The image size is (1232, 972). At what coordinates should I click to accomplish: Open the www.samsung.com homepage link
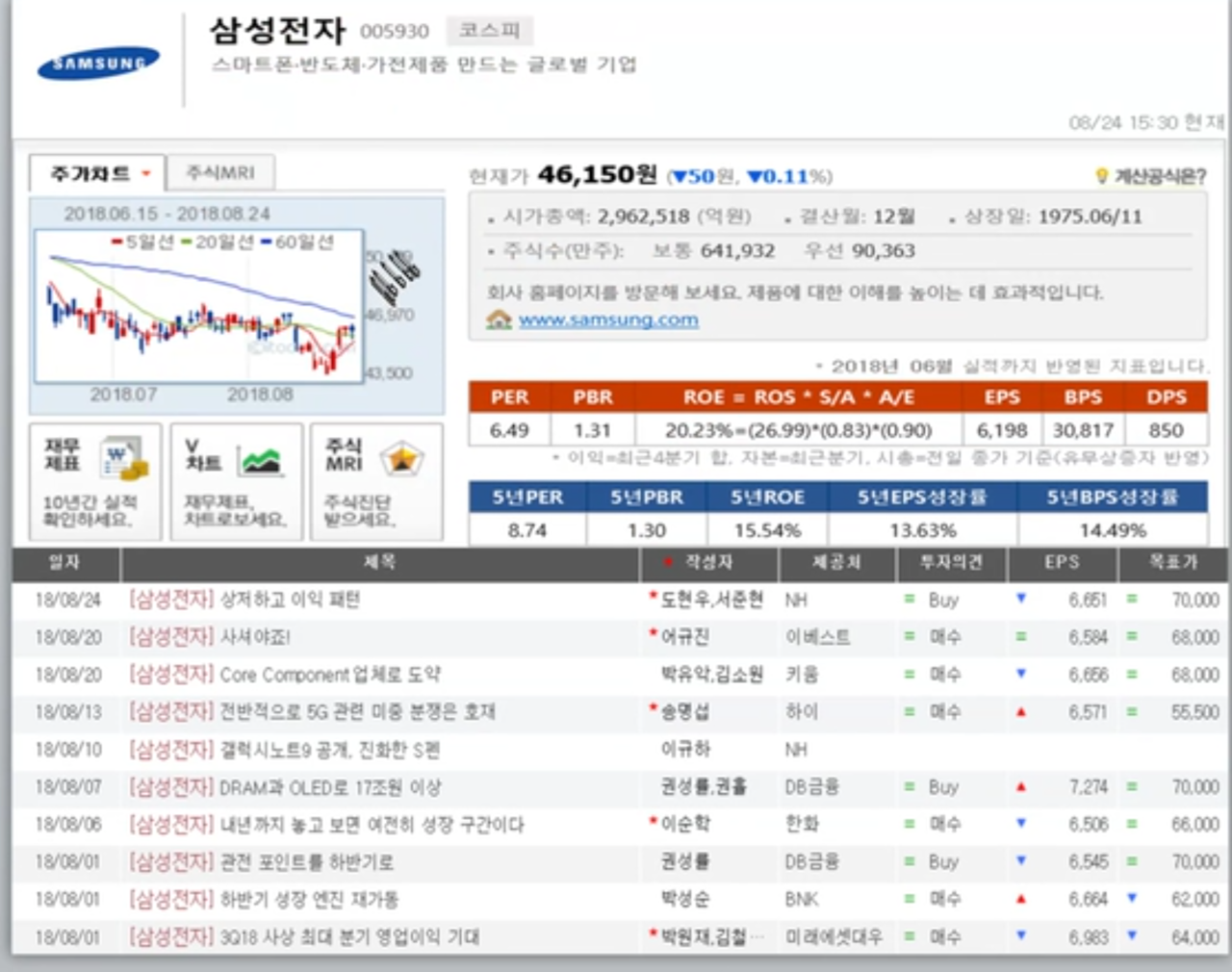point(608,320)
